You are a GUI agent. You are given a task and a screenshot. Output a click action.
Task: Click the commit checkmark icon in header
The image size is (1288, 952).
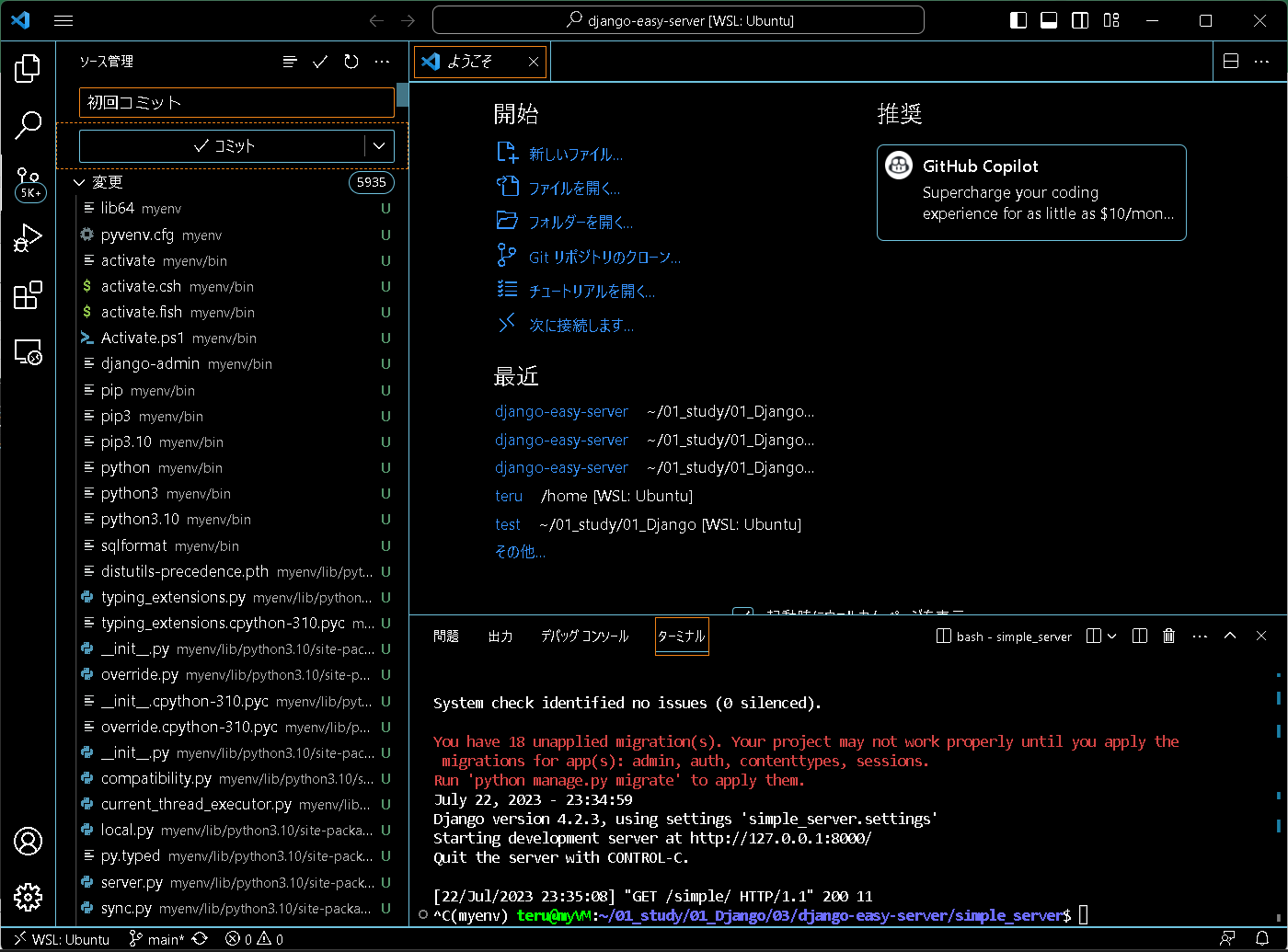click(x=320, y=62)
